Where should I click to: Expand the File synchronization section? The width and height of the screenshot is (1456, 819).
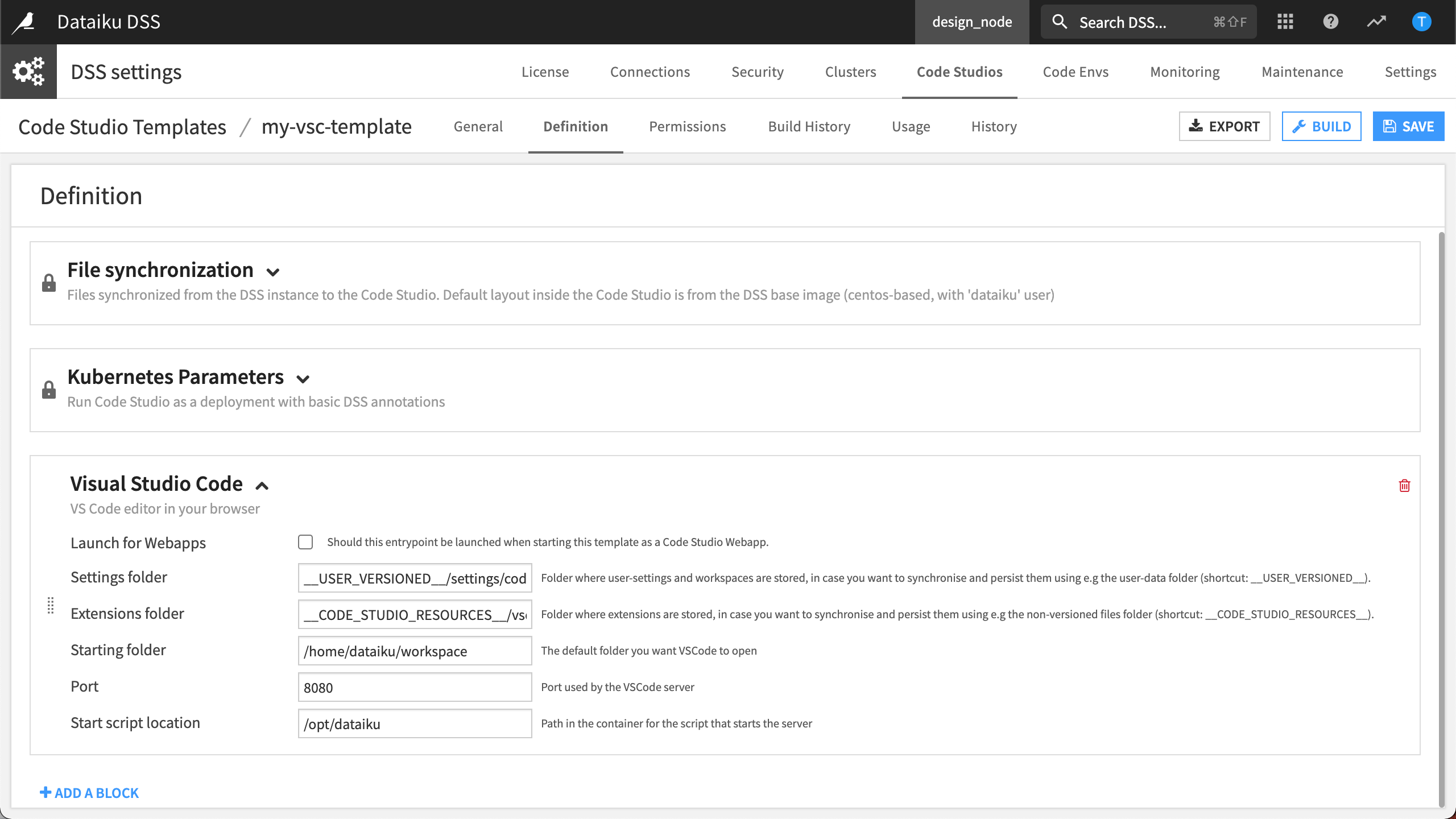pos(273,272)
